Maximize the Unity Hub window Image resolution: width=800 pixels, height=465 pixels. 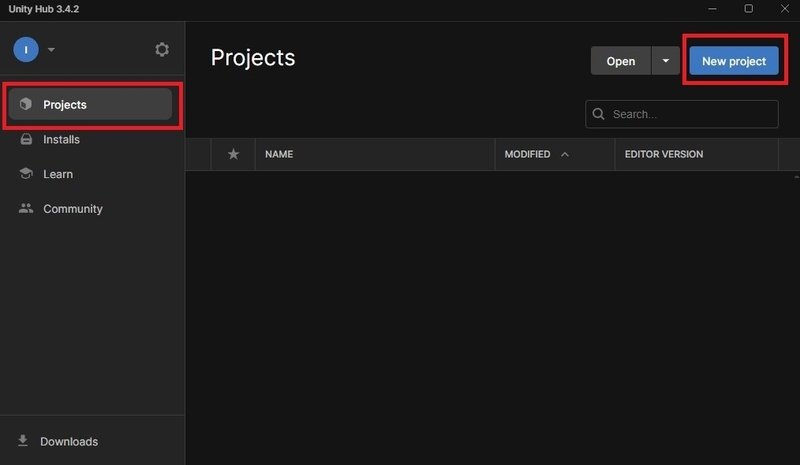[748, 8]
